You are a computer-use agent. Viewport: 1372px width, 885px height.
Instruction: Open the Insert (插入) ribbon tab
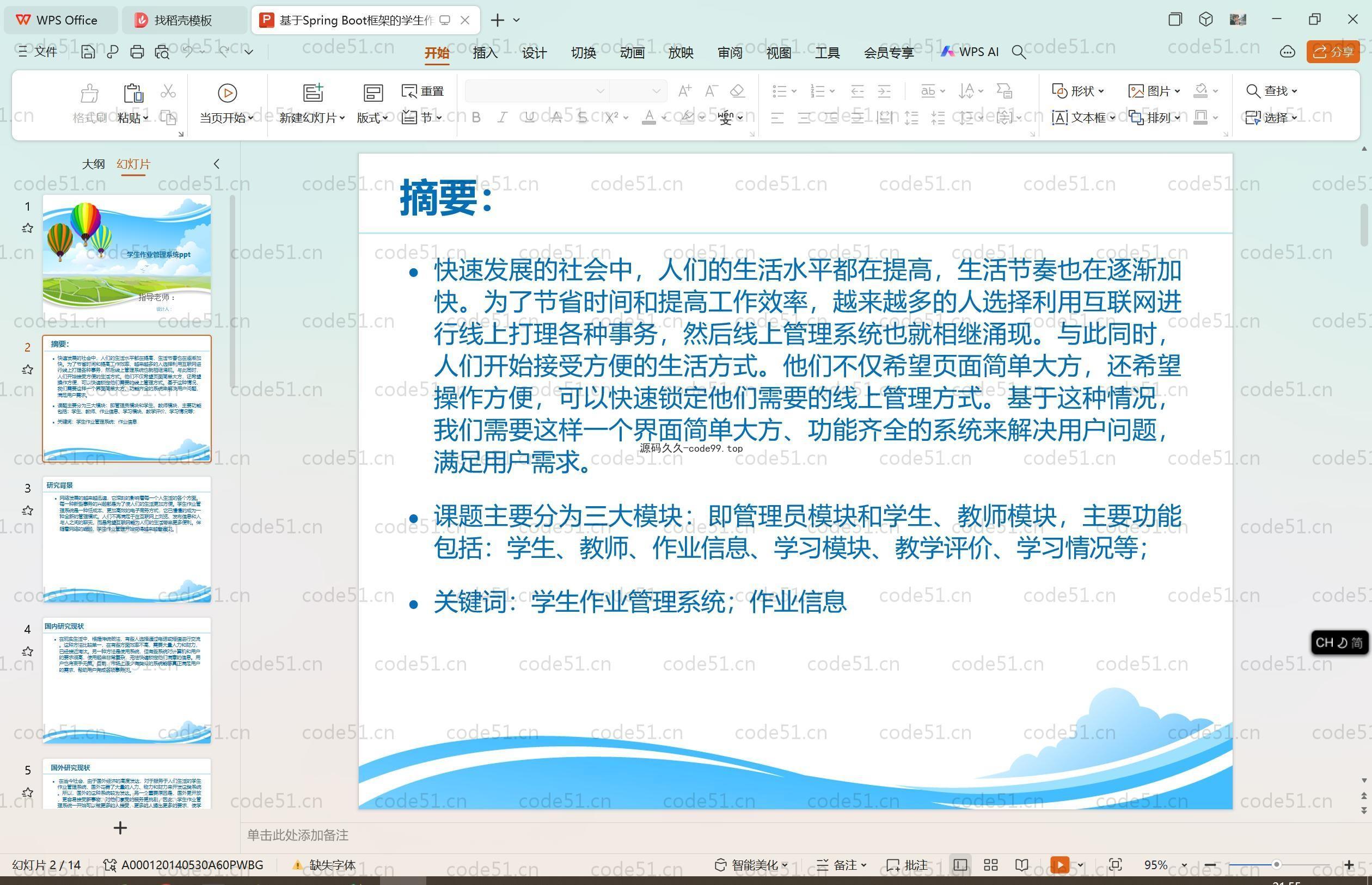tap(485, 53)
